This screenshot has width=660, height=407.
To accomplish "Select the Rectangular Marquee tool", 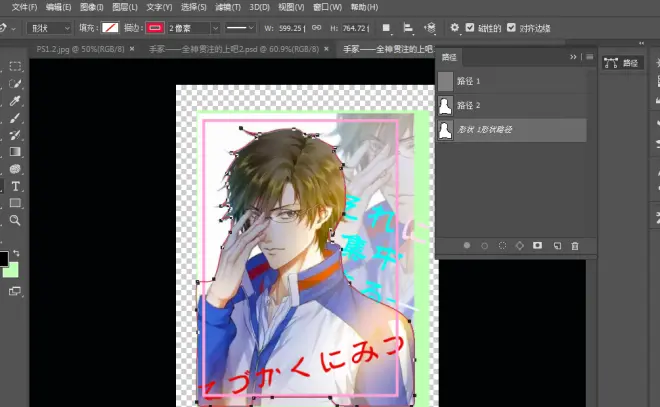I will point(15,66).
